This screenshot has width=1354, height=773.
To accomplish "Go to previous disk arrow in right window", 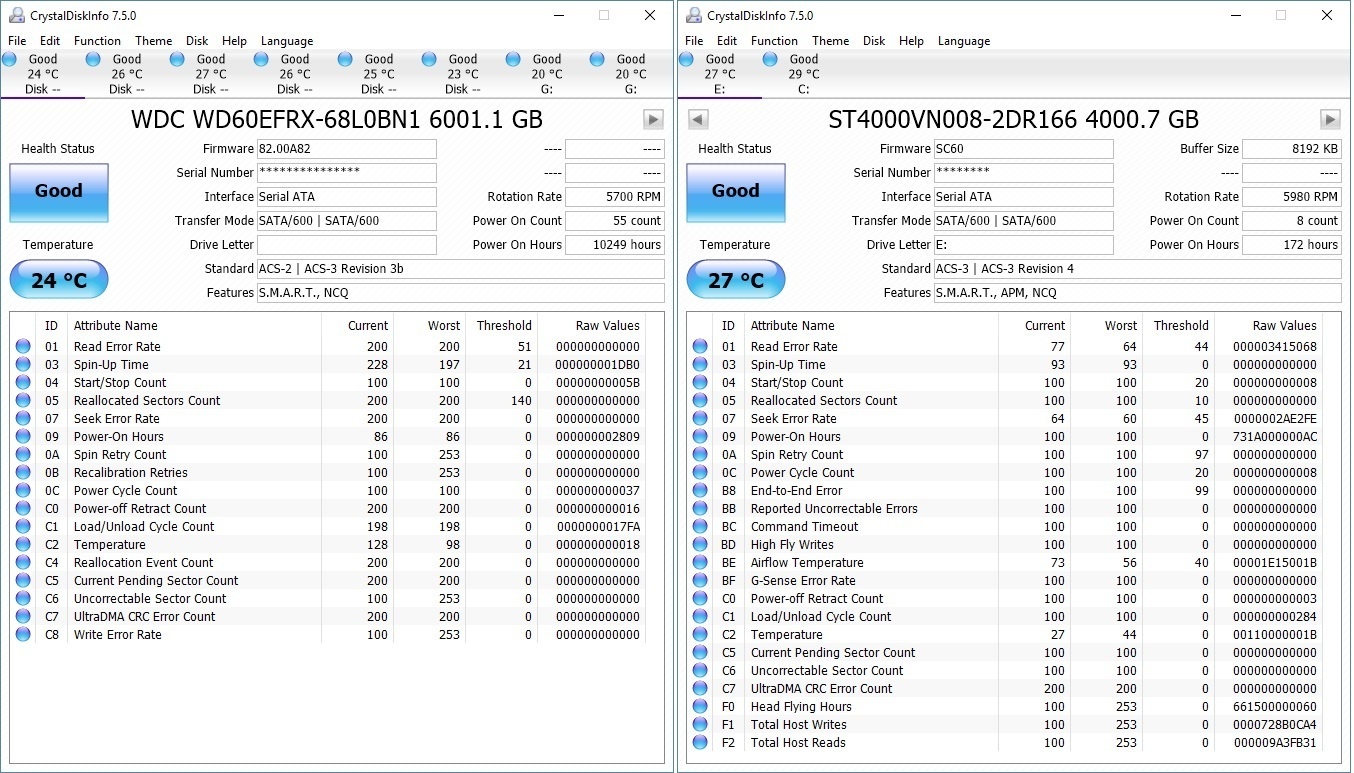I will click(x=698, y=120).
